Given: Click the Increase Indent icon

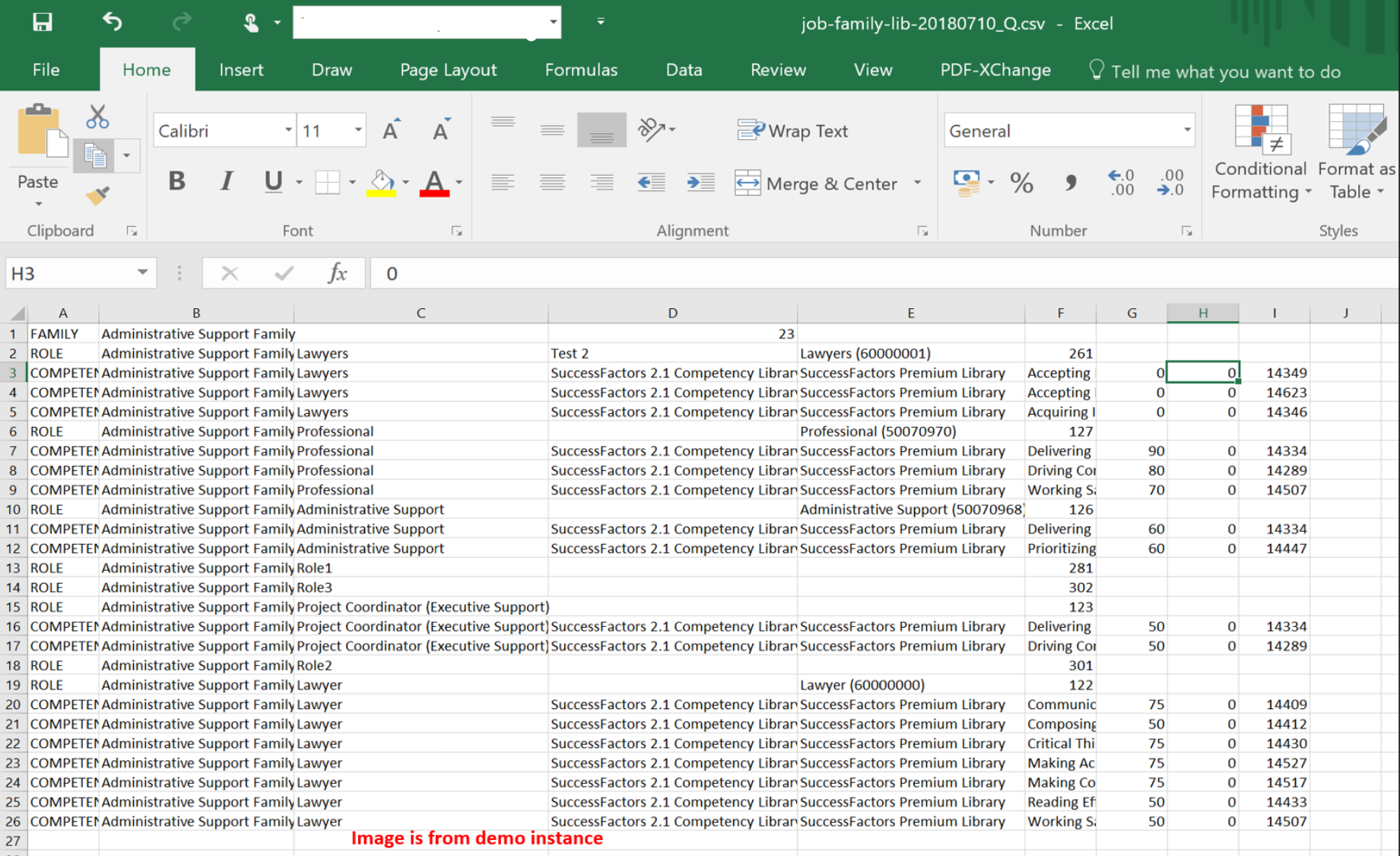Looking at the screenshot, I should (x=700, y=182).
